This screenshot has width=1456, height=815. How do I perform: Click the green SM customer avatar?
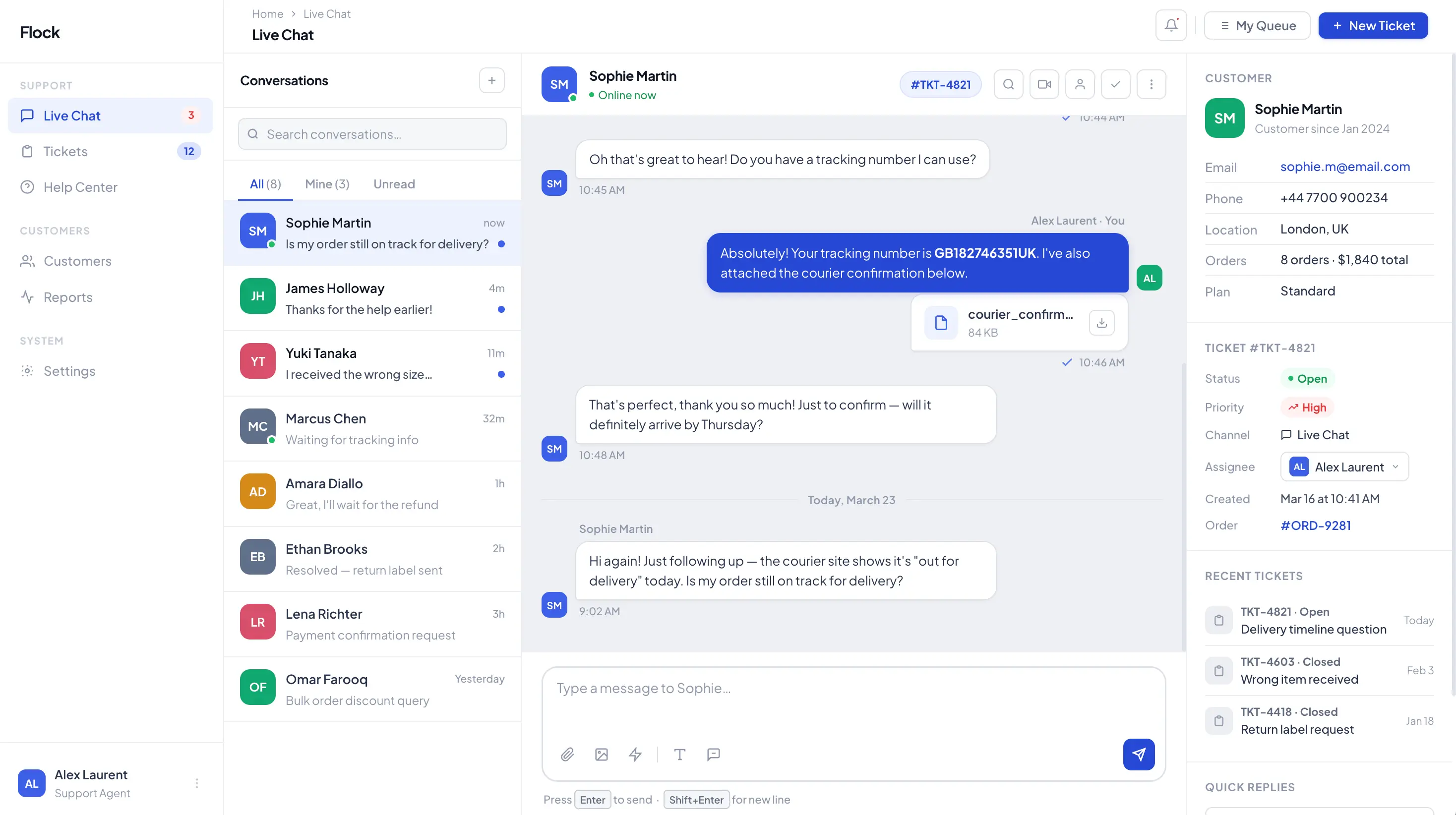click(1224, 118)
